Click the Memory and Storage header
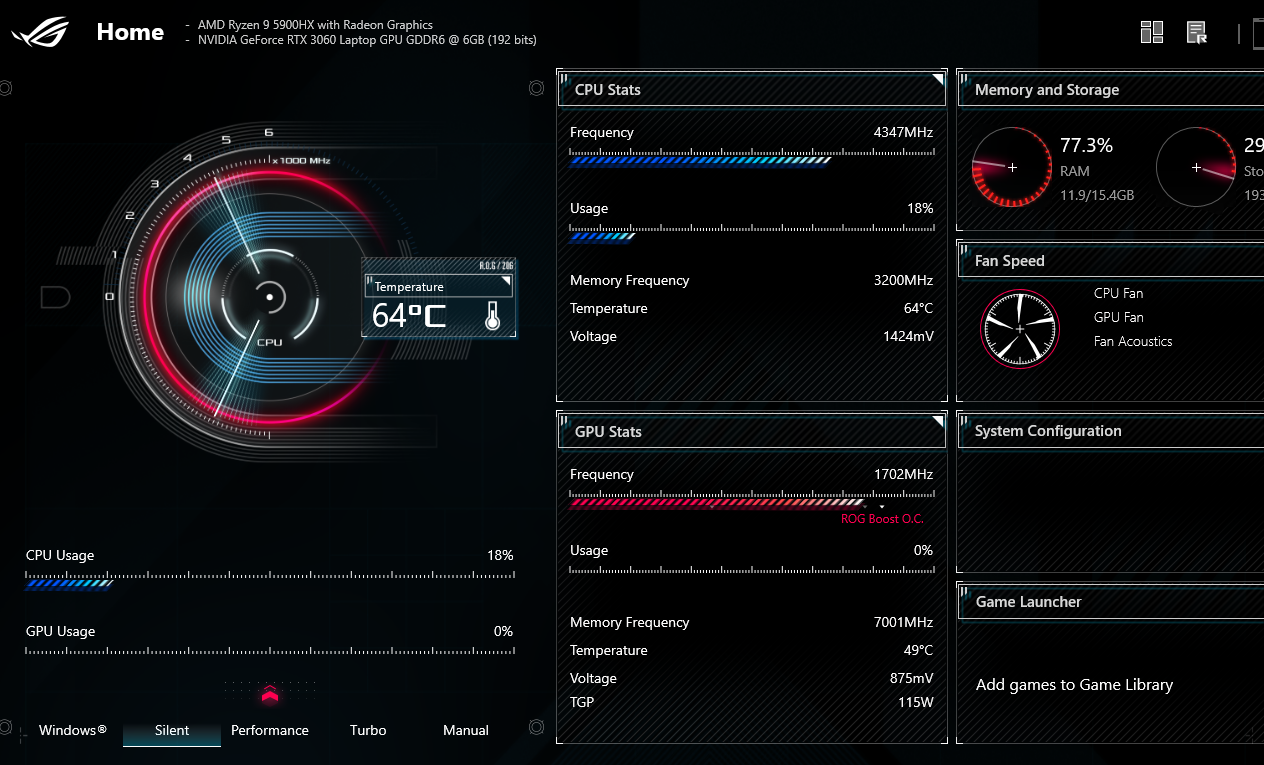The image size is (1264, 765). [1110, 89]
